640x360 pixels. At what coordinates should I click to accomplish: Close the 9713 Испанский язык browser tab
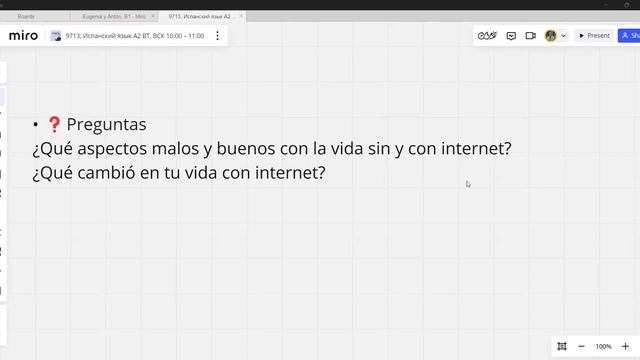[x=241, y=16]
